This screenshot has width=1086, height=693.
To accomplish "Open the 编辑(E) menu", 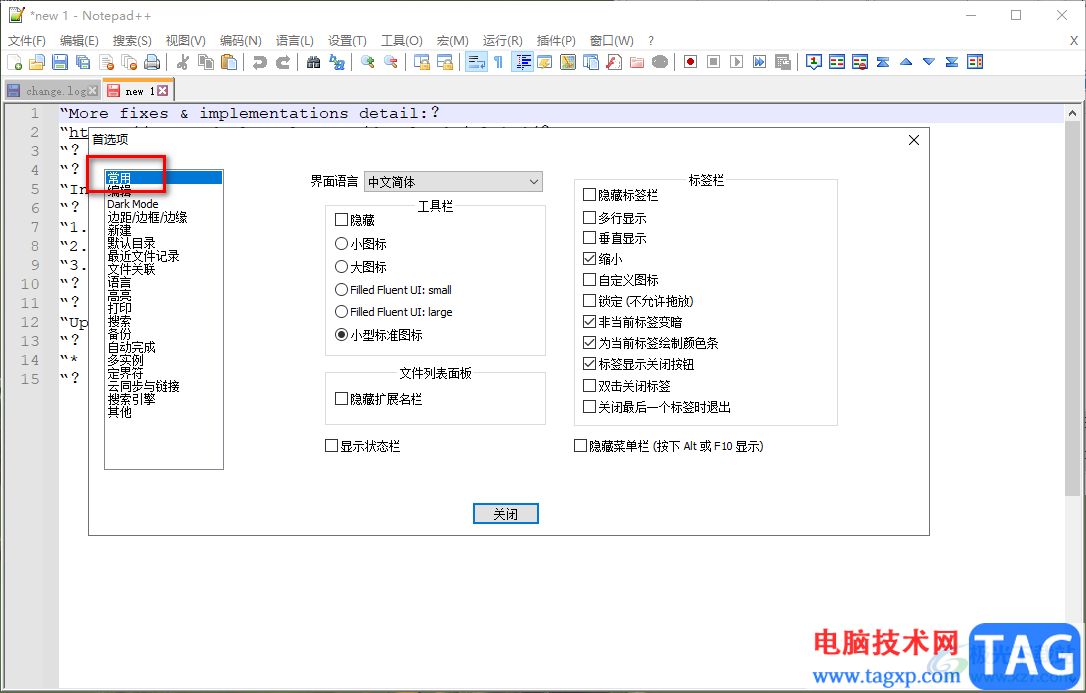I will (79, 41).
